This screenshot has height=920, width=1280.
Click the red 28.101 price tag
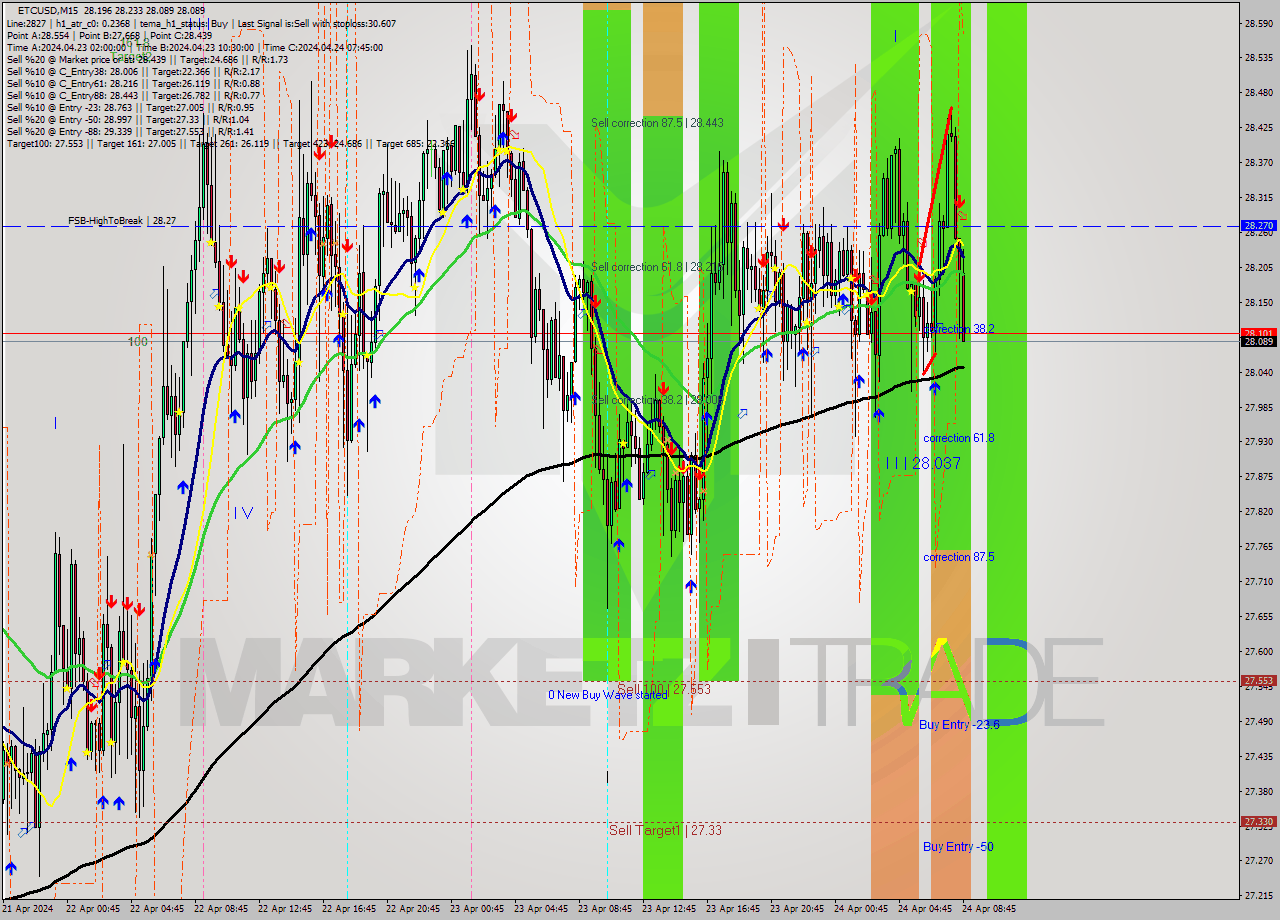[x=1258, y=333]
